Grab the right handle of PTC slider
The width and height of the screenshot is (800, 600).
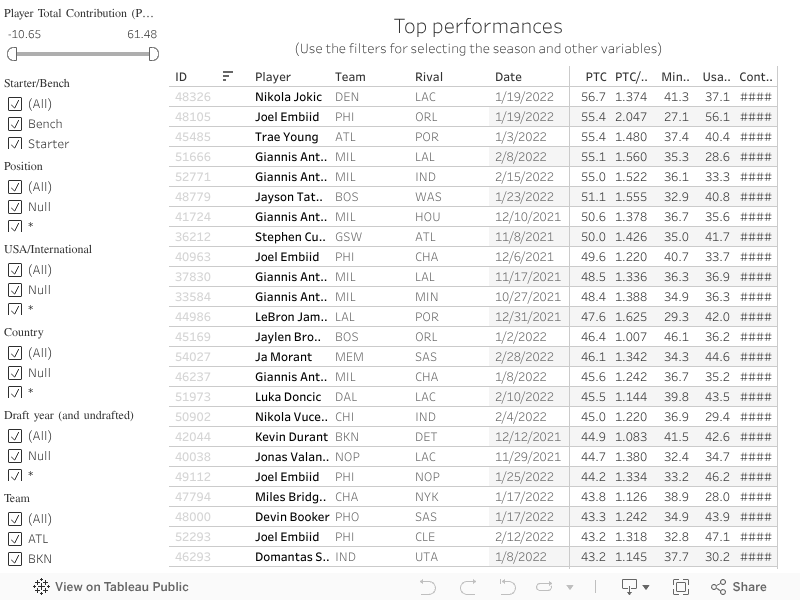pos(154,54)
